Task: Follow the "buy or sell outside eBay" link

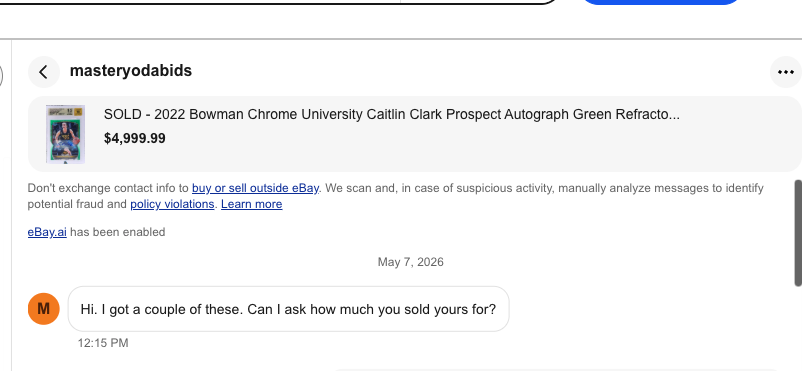Action: click(x=255, y=188)
